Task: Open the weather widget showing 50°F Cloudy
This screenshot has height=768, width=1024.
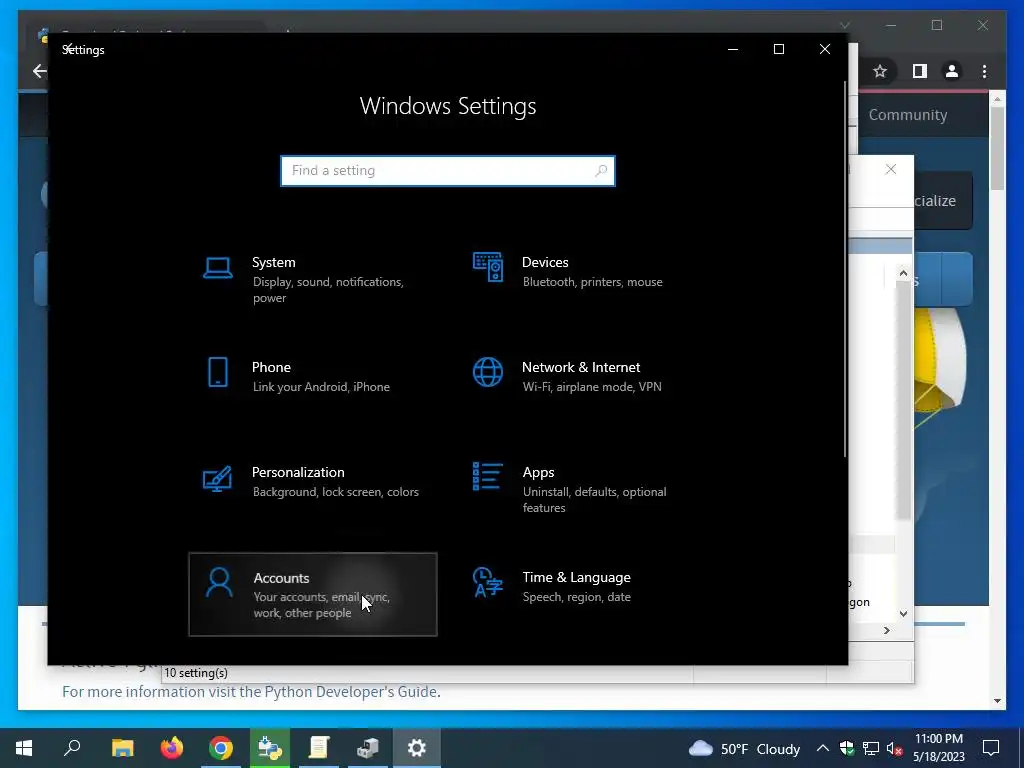Action: click(x=744, y=748)
